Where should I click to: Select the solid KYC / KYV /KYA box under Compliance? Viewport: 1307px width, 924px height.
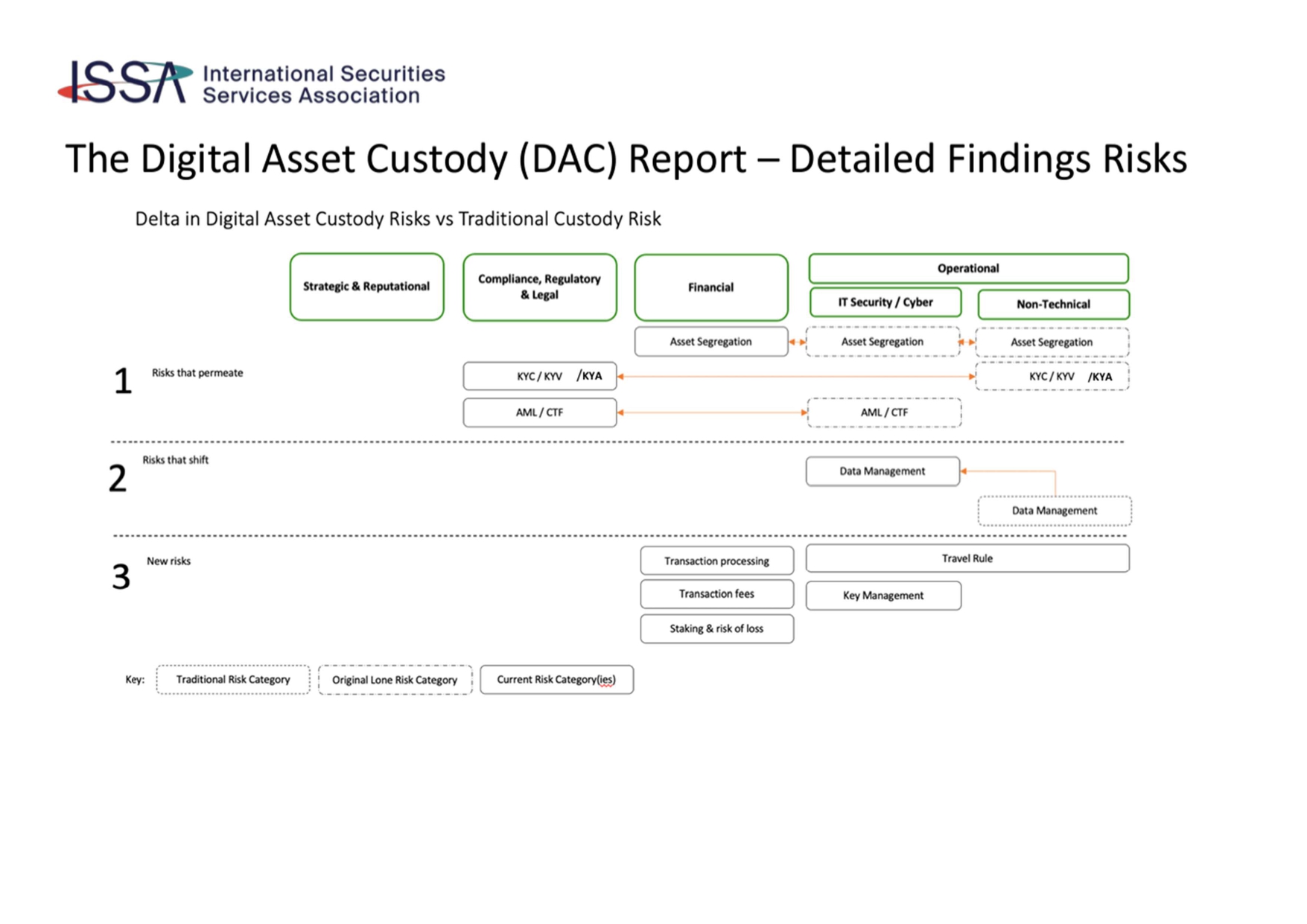click(539, 376)
